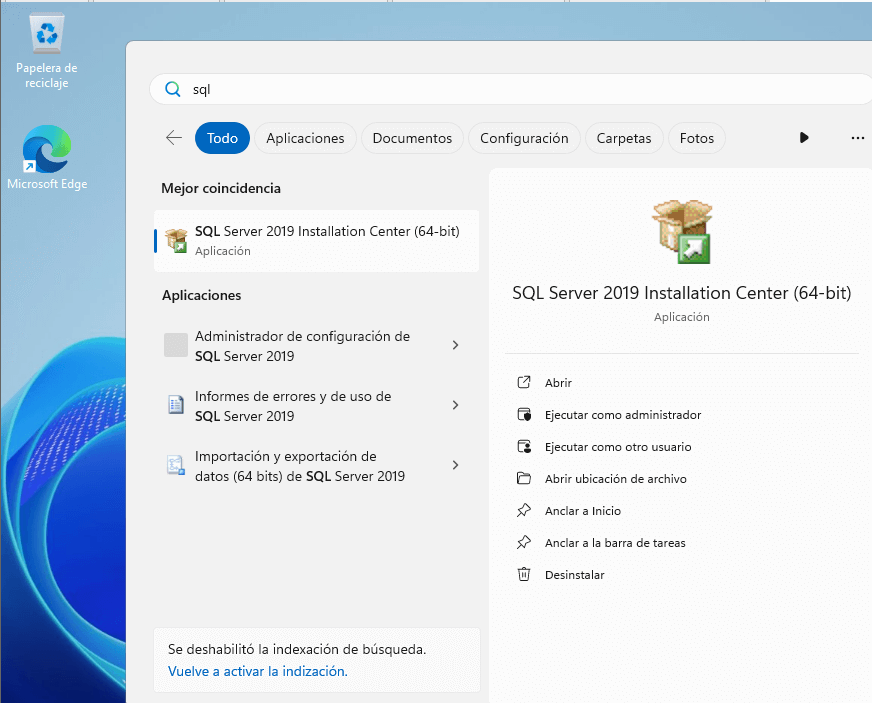872x703 pixels.
Task: Click the trash icon next to Desinstalar
Action: 524,574
